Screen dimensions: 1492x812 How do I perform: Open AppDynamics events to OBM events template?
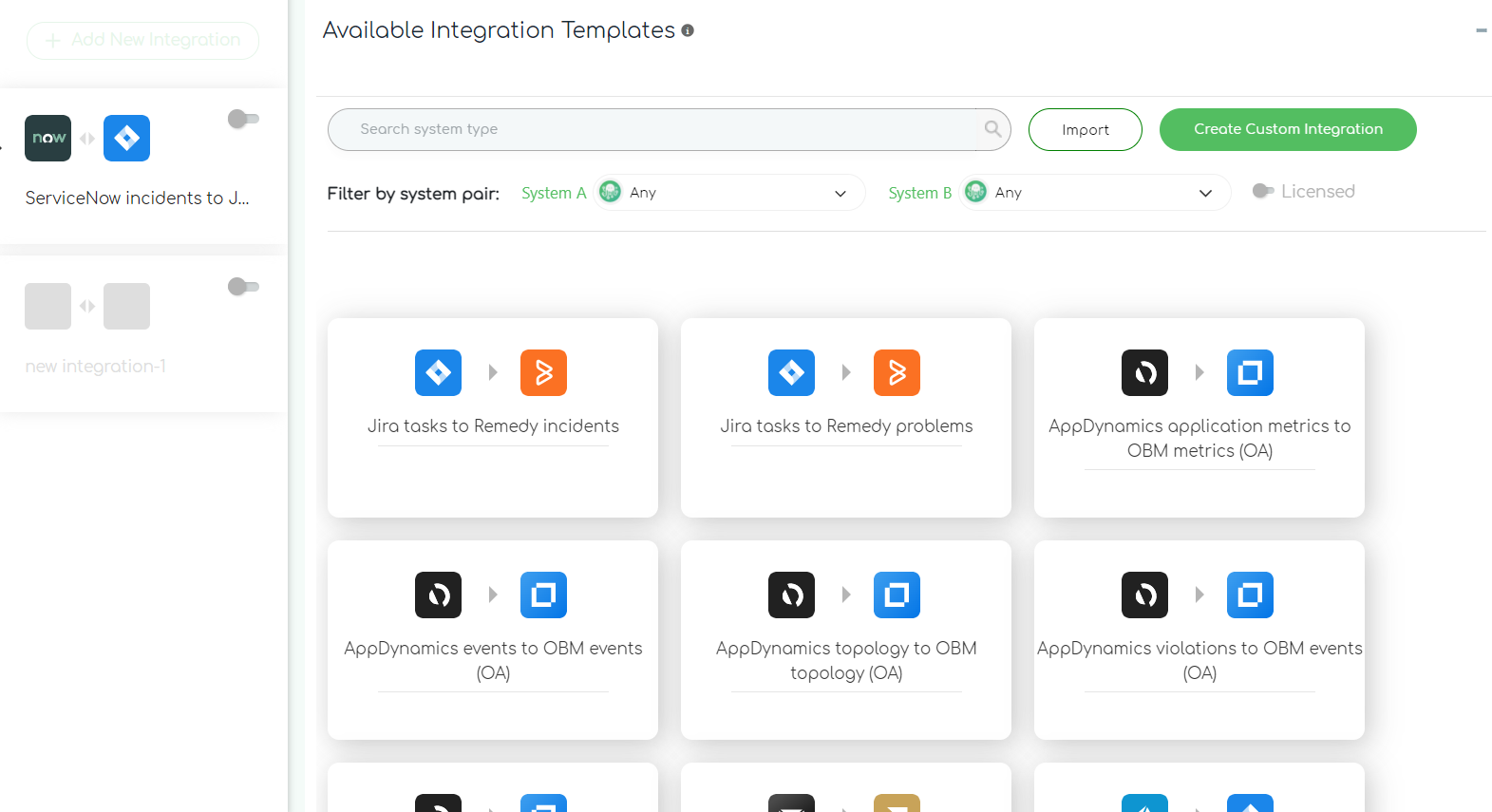[x=493, y=640]
